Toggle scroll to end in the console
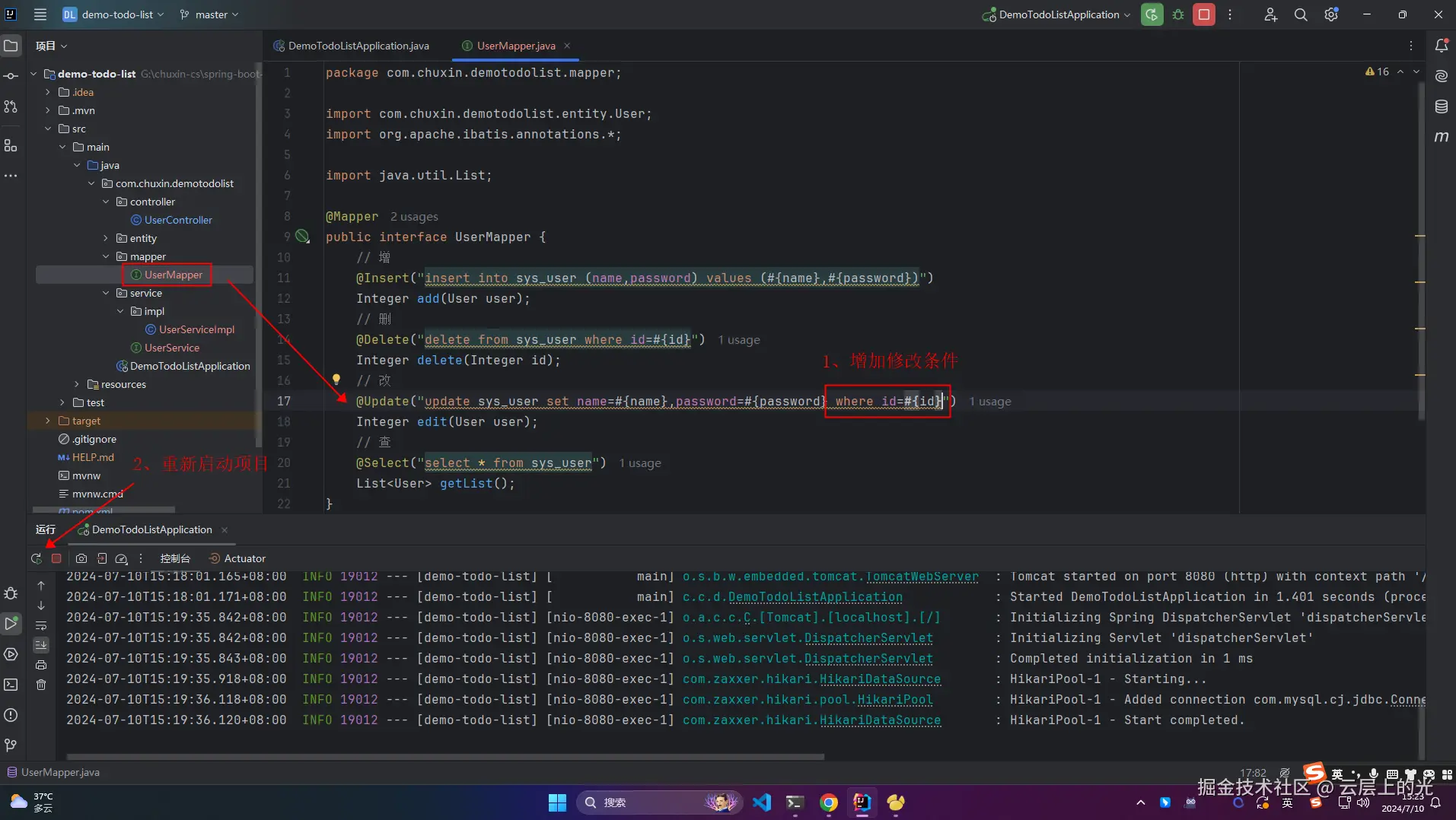Screen dimensions: 1456x820 pos(41,645)
